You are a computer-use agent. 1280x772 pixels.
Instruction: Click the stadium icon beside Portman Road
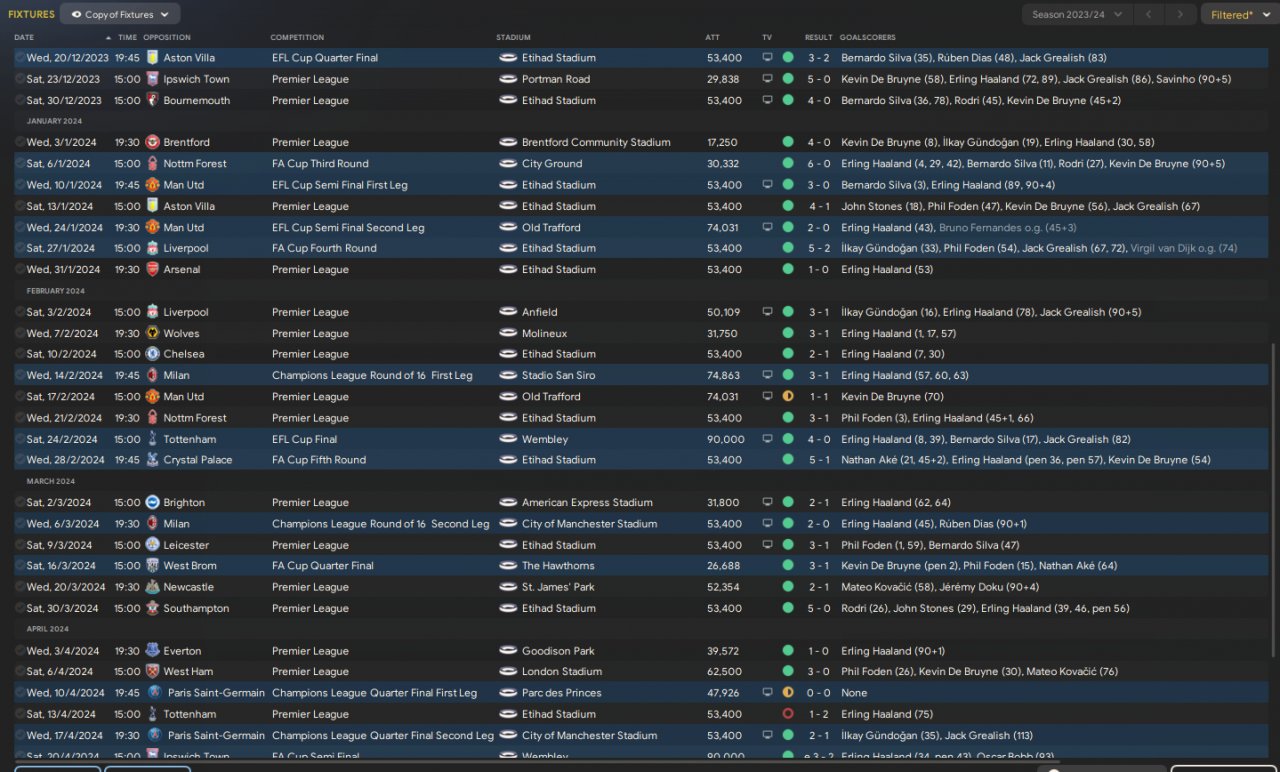508,79
